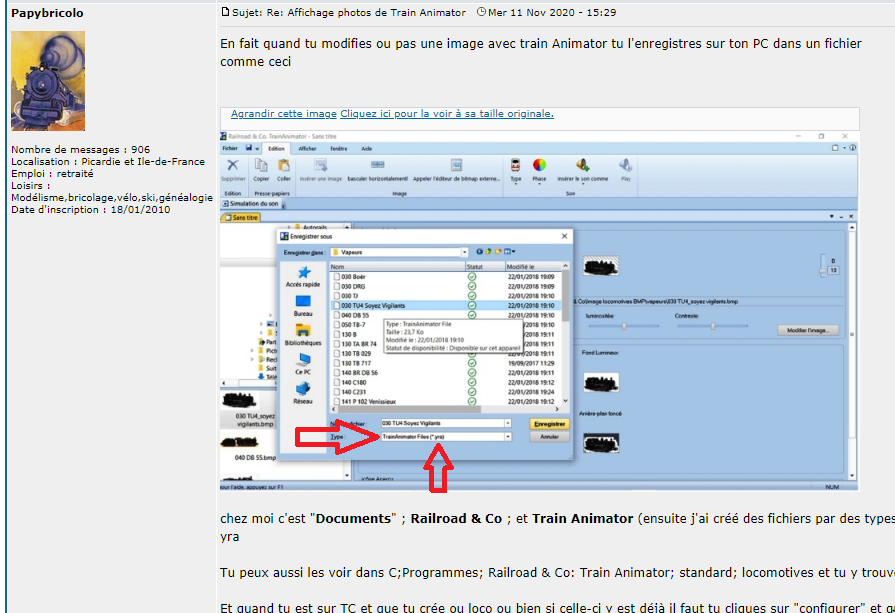The height and width of the screenshot is (613, 895).
Task: Click the Supprimer (delete X) ribbon icon
Action: click(232, 166)
